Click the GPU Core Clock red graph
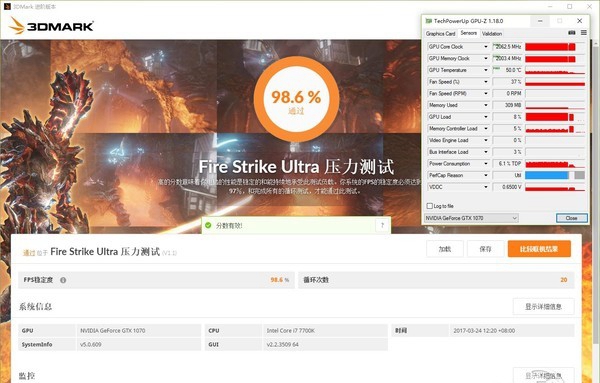The height and width of the screenshot is (383, 600). [x=555, y=47]
